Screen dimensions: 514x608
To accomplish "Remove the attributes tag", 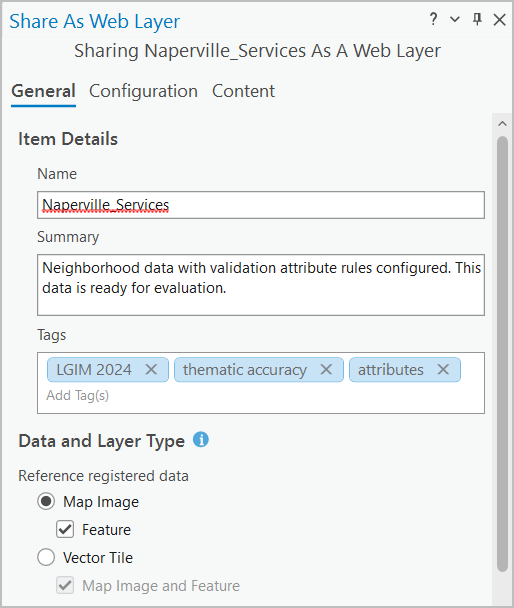I will click(x=443, y=370).
